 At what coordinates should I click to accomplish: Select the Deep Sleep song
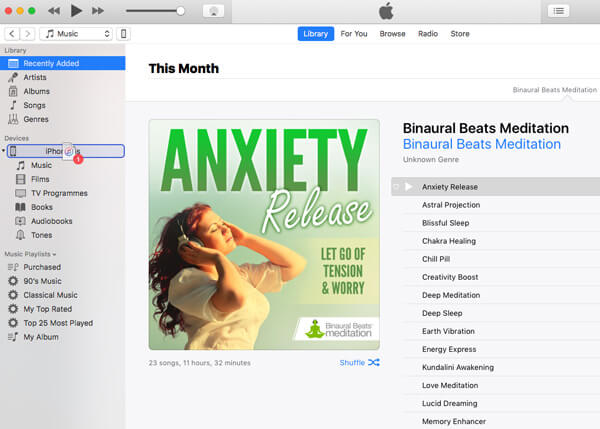click(x=501, y=313)
